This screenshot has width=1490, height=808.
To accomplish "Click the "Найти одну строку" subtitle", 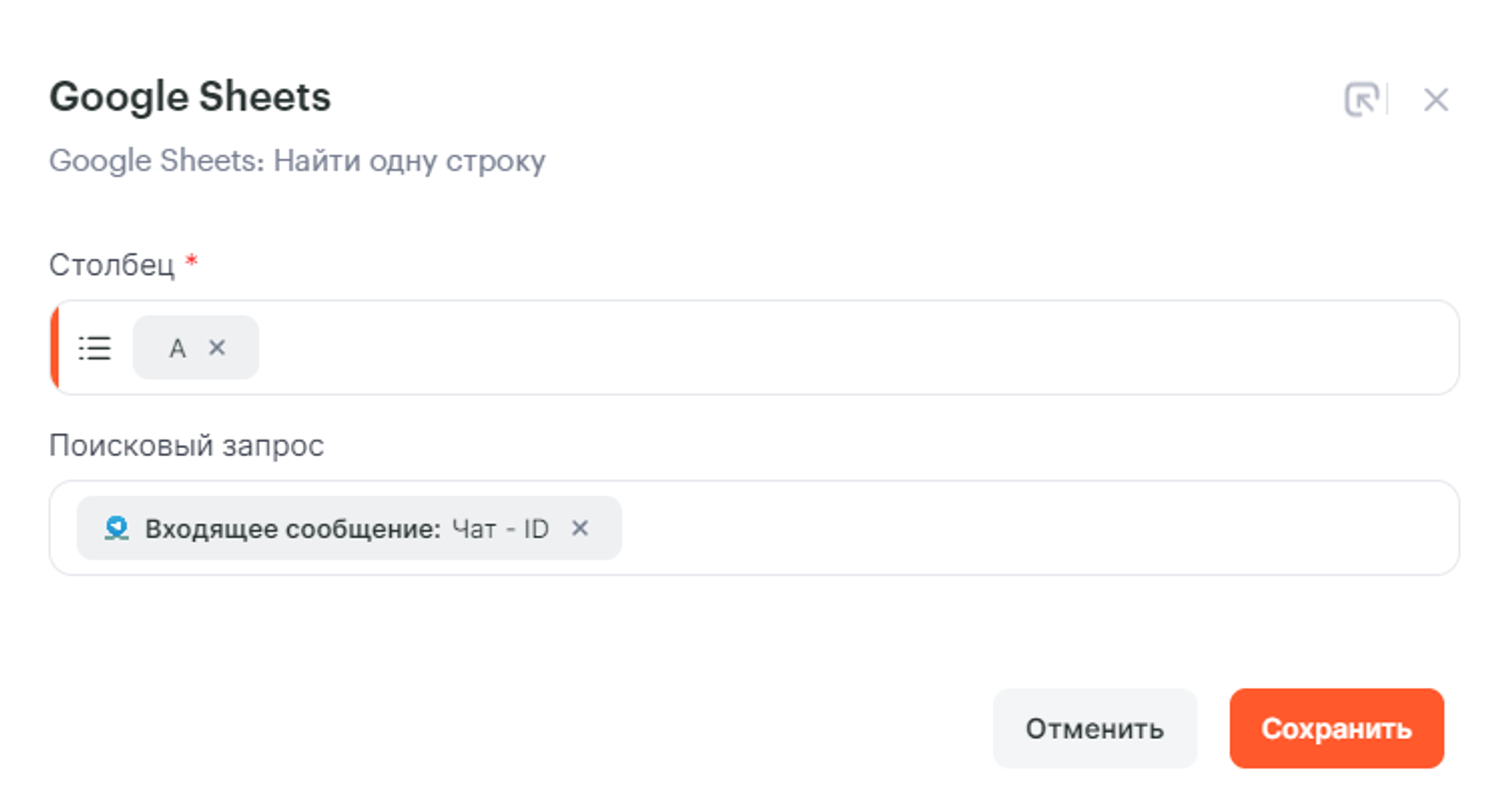I will click(x=410, y=161).
